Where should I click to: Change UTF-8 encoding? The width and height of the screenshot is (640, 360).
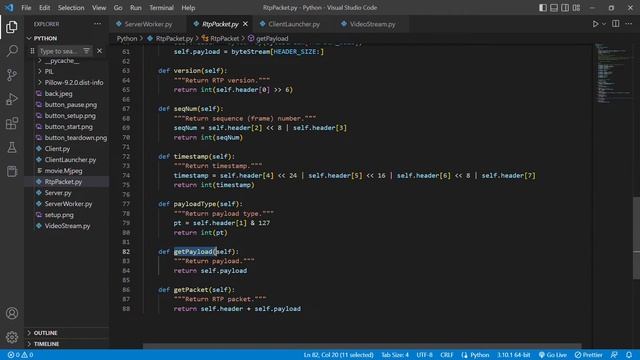(x=424, y=355)
